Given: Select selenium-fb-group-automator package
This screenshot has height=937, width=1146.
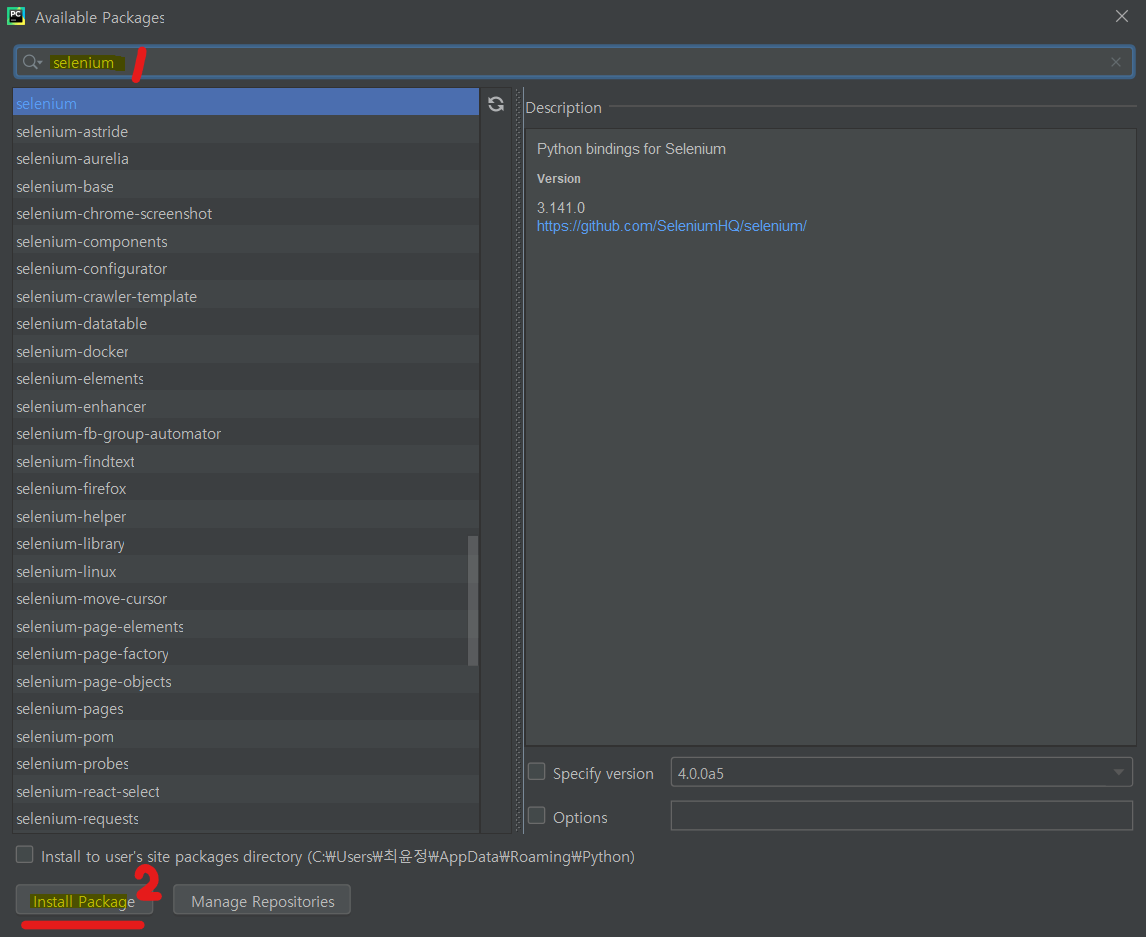Looking at the screenshot, I should (x=246, y=433).
